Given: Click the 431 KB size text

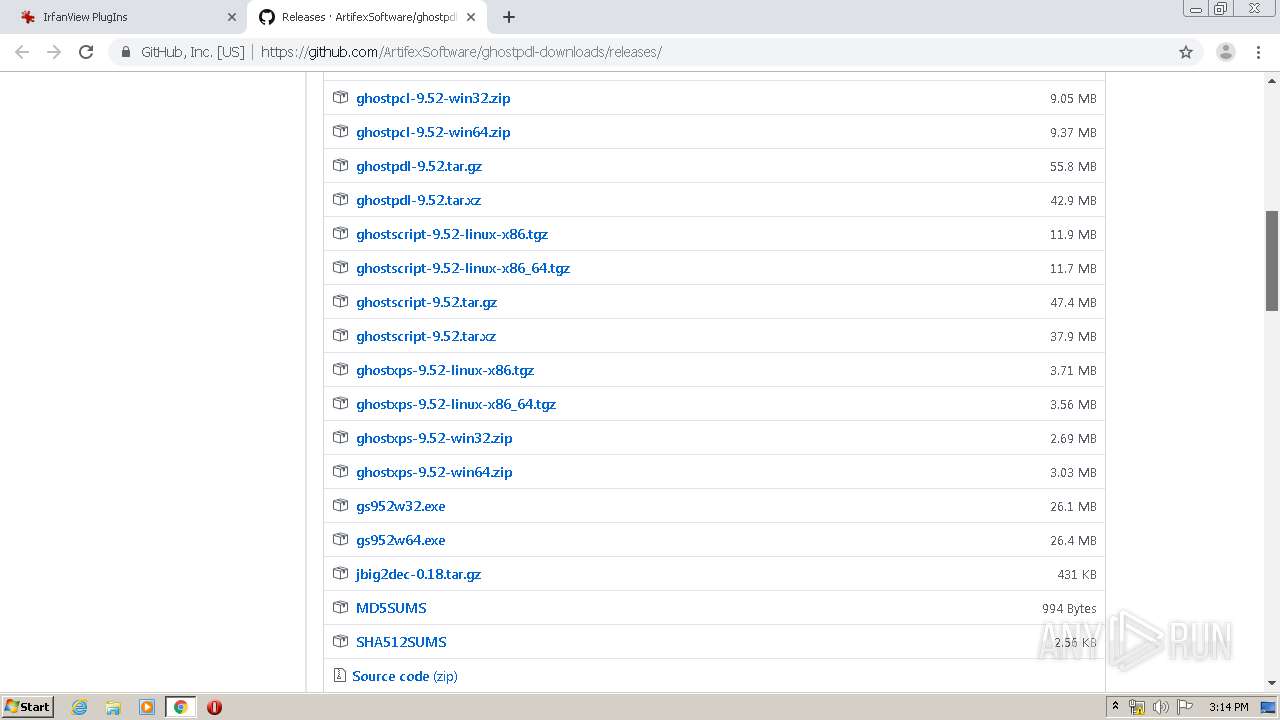Looking at the screenshot, I should coord(1077,575).
